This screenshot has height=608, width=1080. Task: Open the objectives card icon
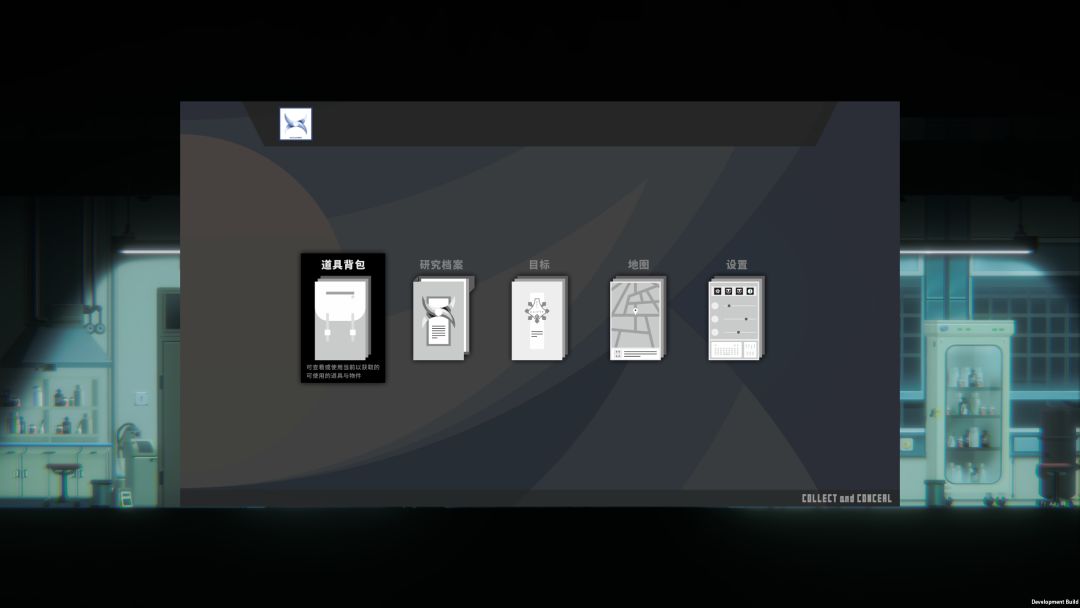(x=538, y=319)
